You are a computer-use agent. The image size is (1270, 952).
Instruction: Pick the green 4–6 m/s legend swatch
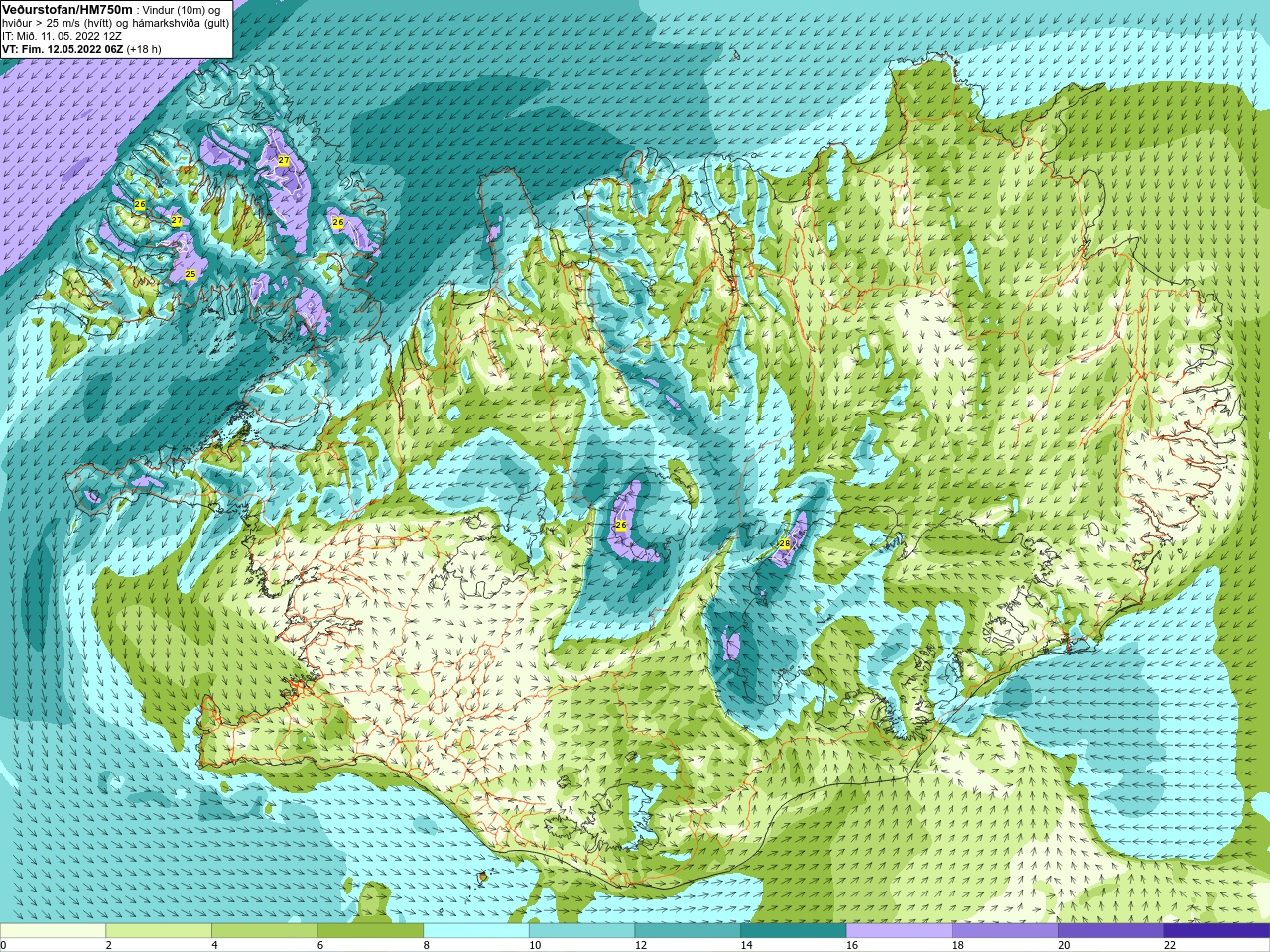pyautogui.click(x=264, y=931)
